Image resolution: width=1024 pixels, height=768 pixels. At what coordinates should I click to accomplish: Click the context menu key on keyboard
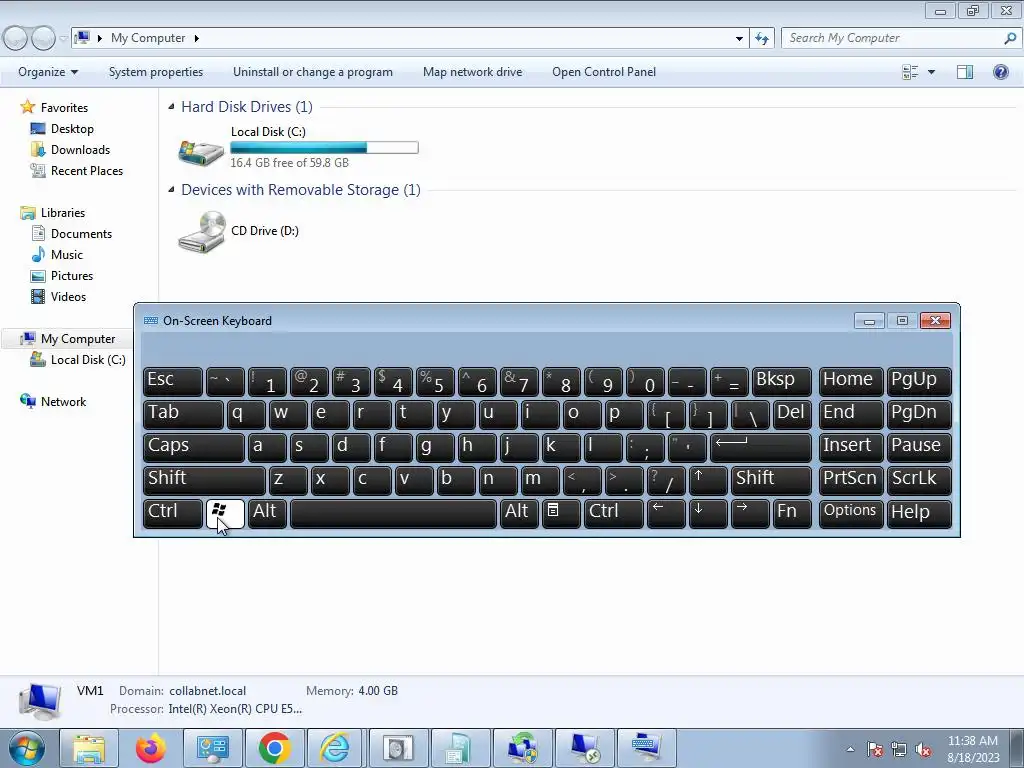[560, 513]
